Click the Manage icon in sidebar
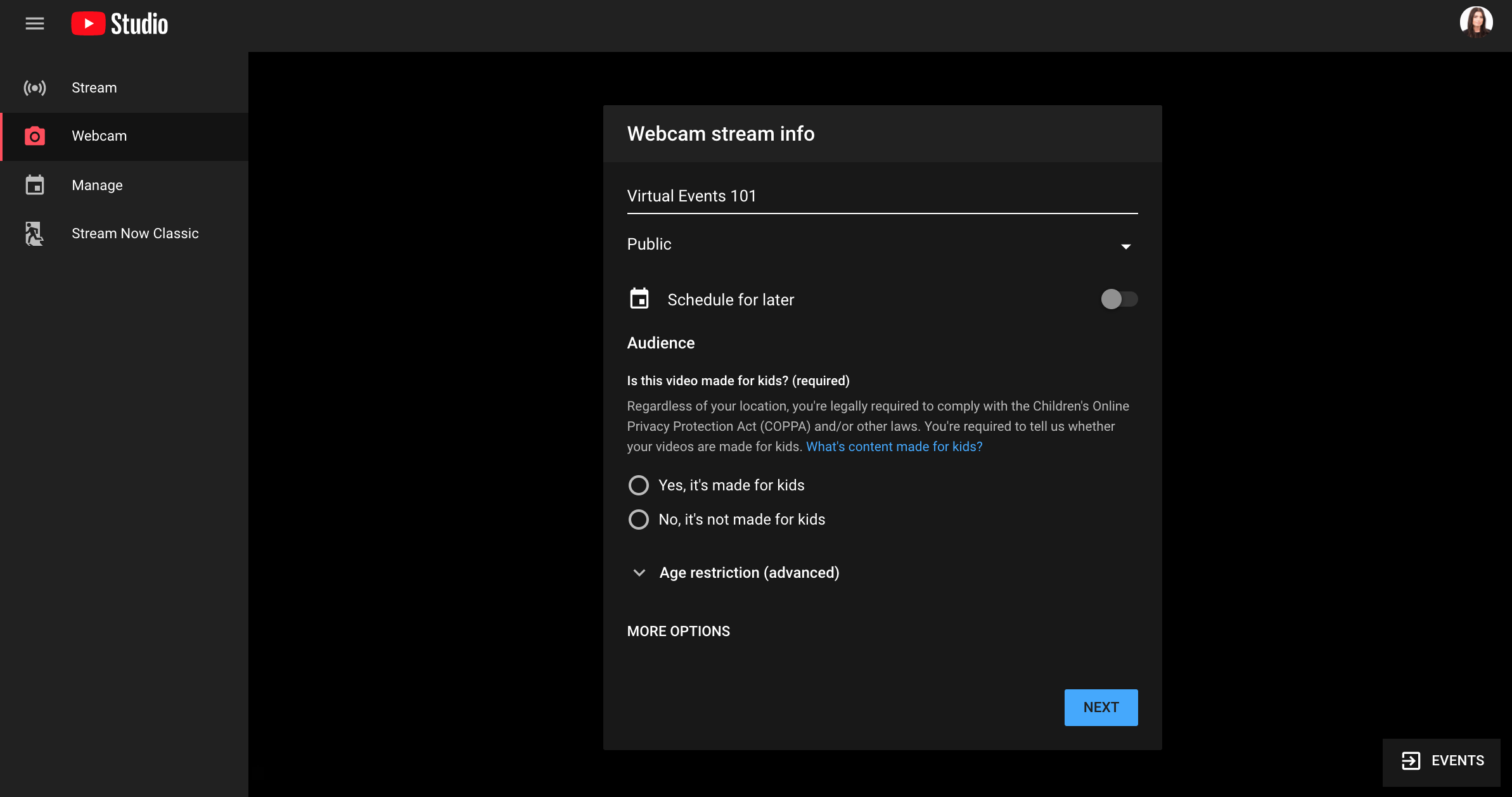This screenshot has height=797, width=1512. tap(34, 185)
